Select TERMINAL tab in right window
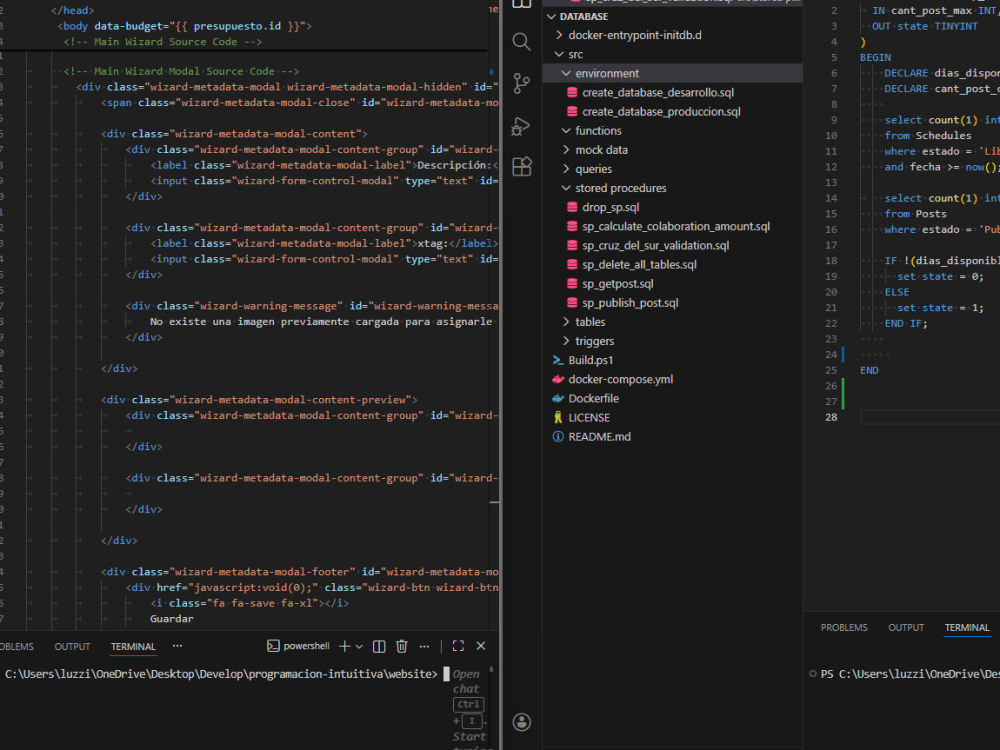 click(x=967, y=628)
